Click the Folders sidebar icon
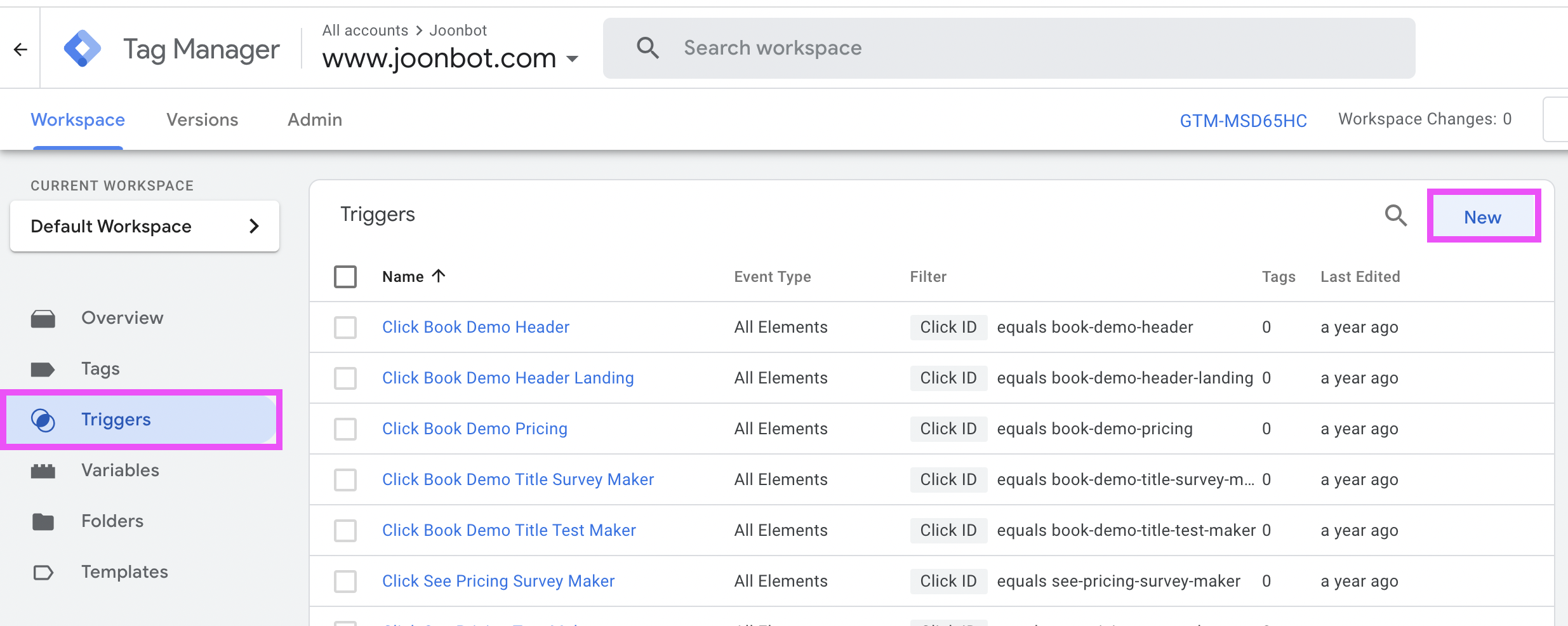1568x626 pixels. tap(43, 521)
